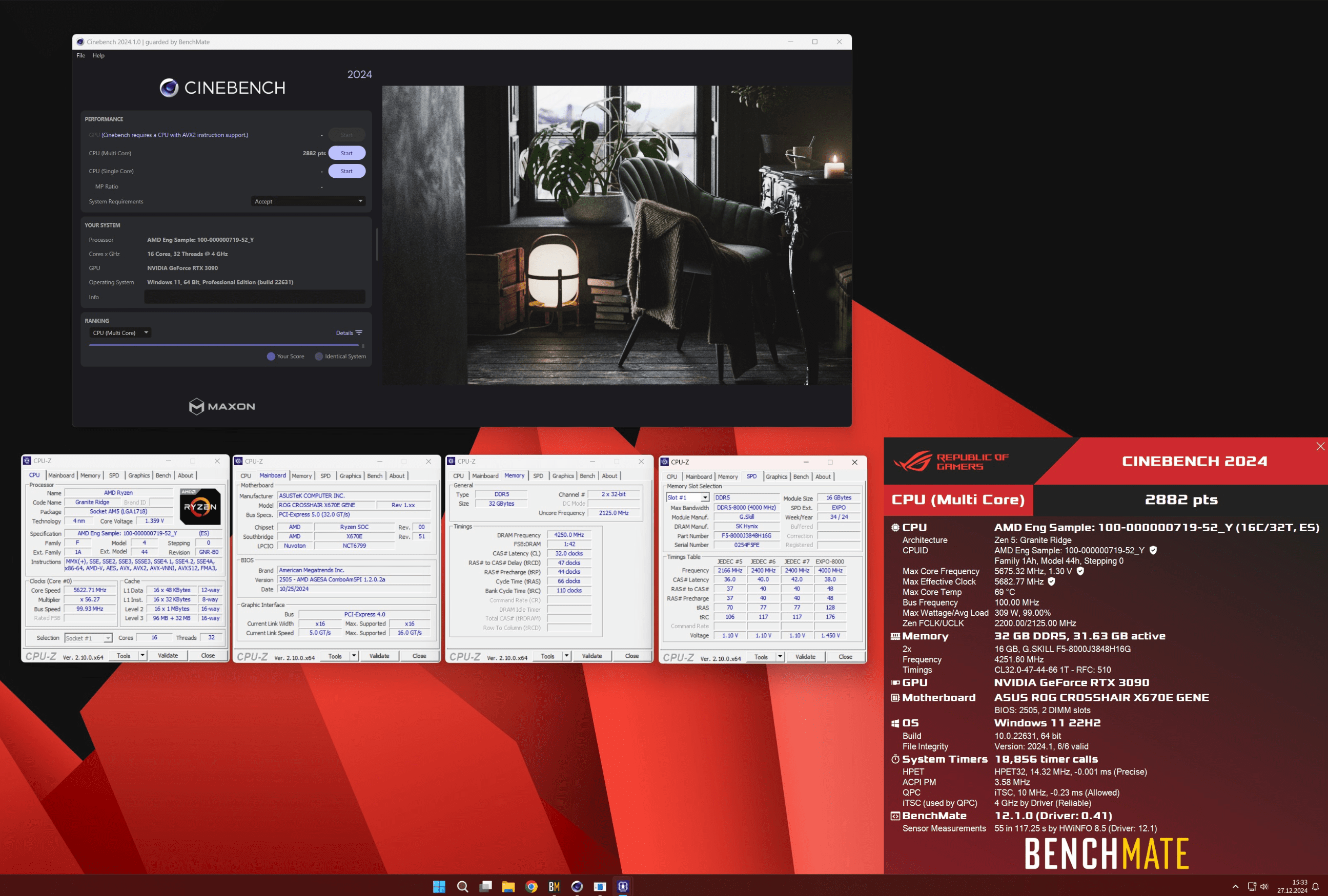
Task: Click the ranking score progress bar
Action: [x=224, y=344]
